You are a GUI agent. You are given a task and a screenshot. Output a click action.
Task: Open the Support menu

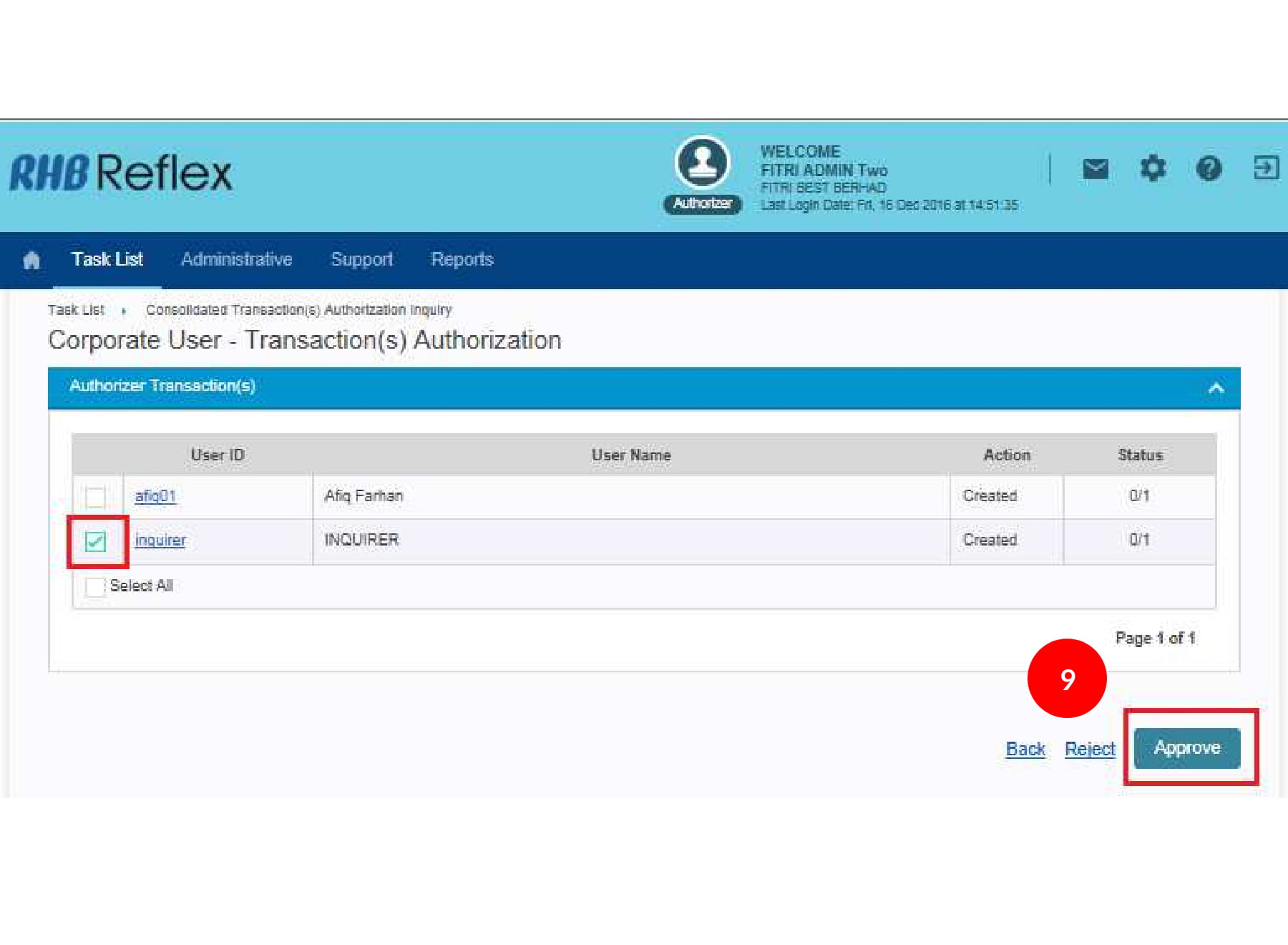(x=361, y=259)
